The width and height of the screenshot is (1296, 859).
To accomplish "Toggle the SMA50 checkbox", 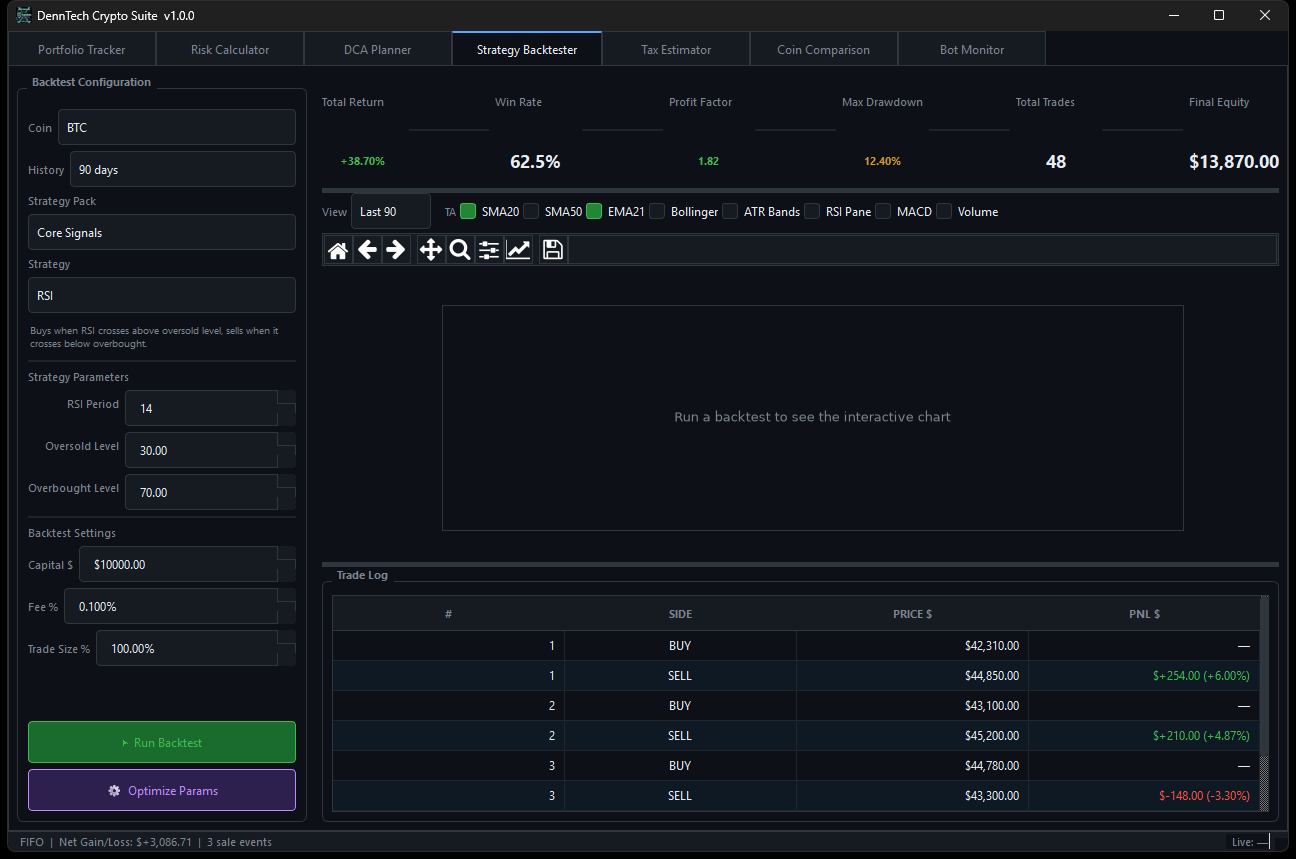I will point(531,211).
